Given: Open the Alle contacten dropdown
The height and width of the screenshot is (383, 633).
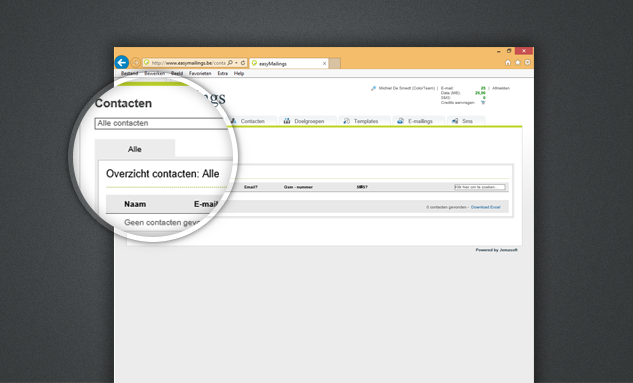Looking at the screenshot, I should pos(161,123).
